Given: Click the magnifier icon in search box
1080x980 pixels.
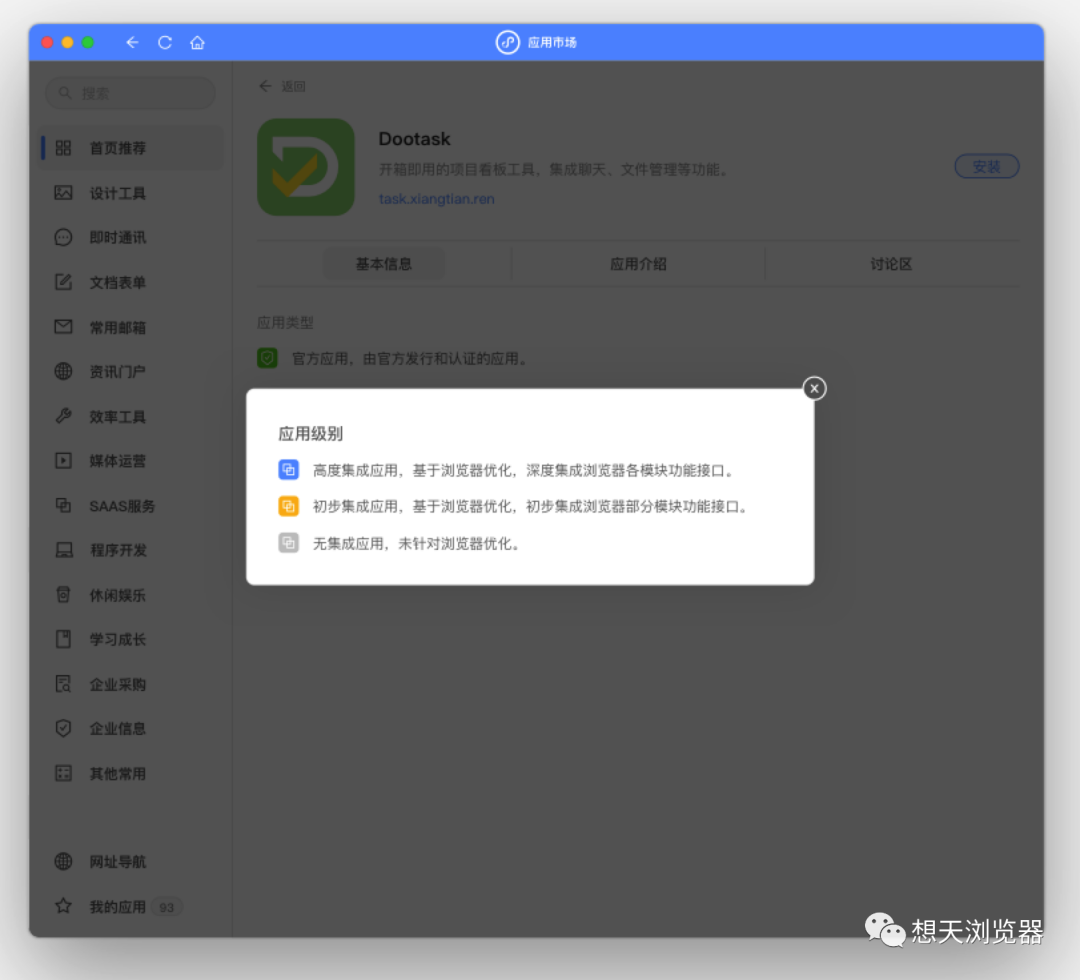Looking at the screenshot, I should (65, 93).
